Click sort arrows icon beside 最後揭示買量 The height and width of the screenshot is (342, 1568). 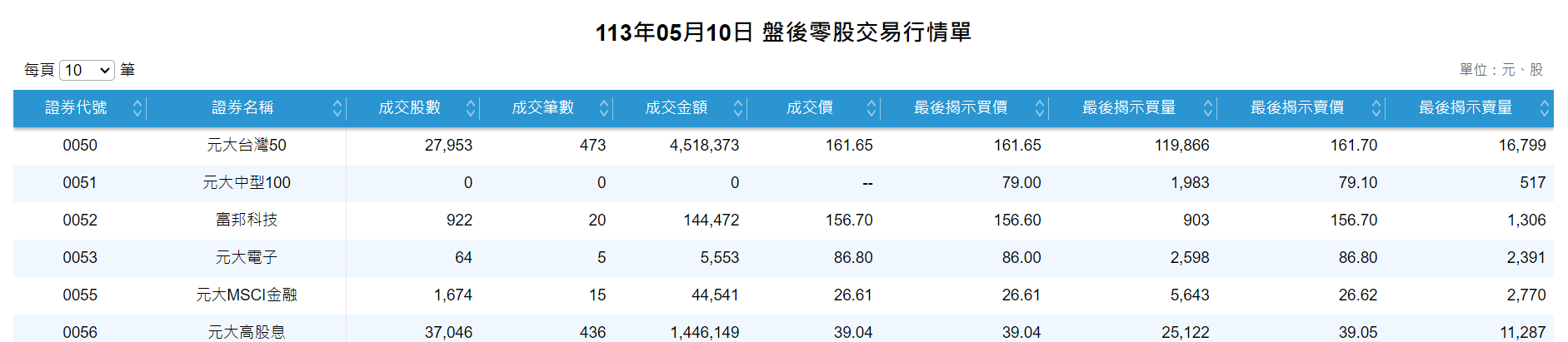pyautogui.click(x=1208, y=108)
